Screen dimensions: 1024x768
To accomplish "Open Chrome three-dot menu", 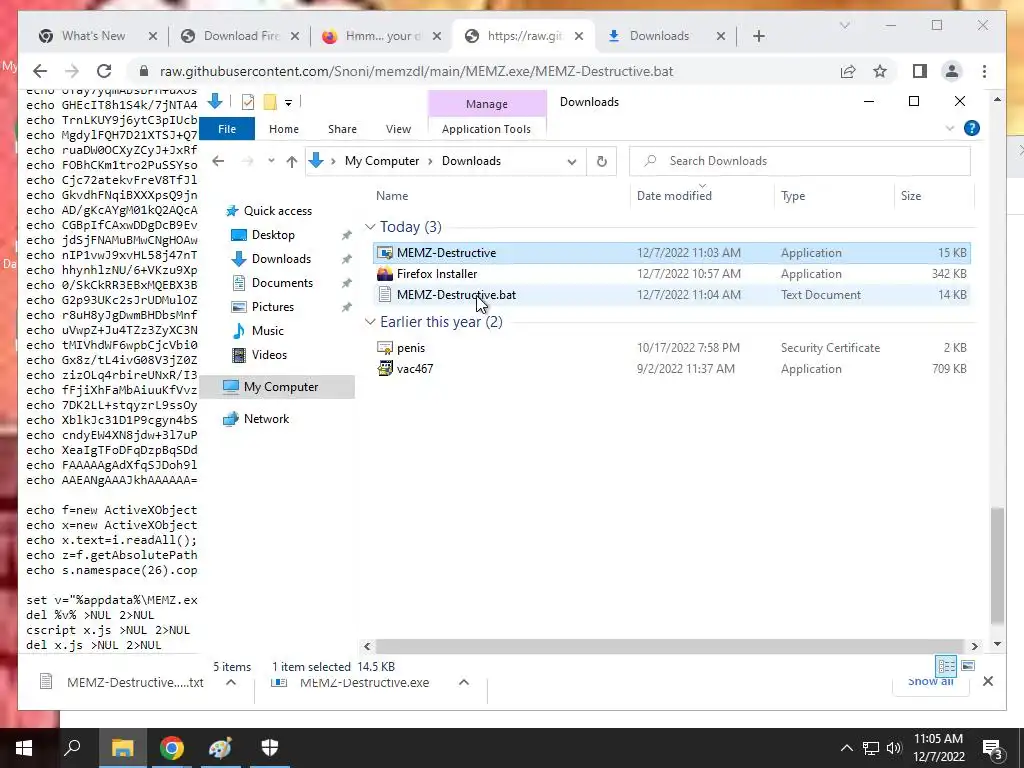I will [x=984, y=71].
